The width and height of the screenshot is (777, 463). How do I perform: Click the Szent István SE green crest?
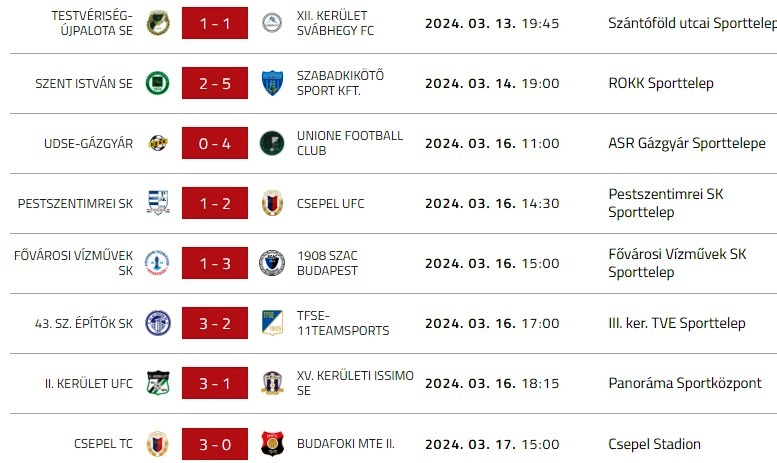click(x=157, y=83)
